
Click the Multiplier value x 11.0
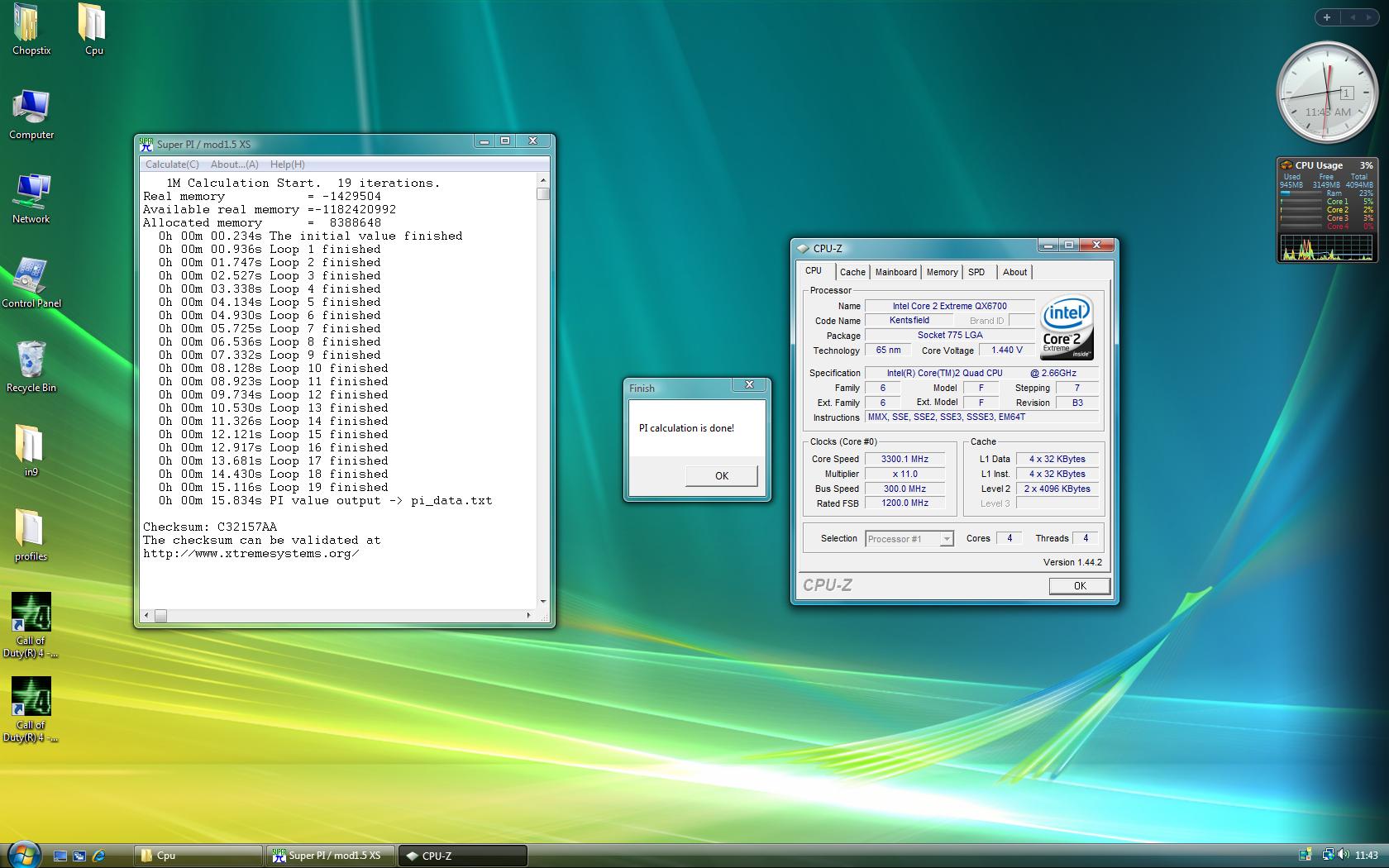click(x=905, y=474)
